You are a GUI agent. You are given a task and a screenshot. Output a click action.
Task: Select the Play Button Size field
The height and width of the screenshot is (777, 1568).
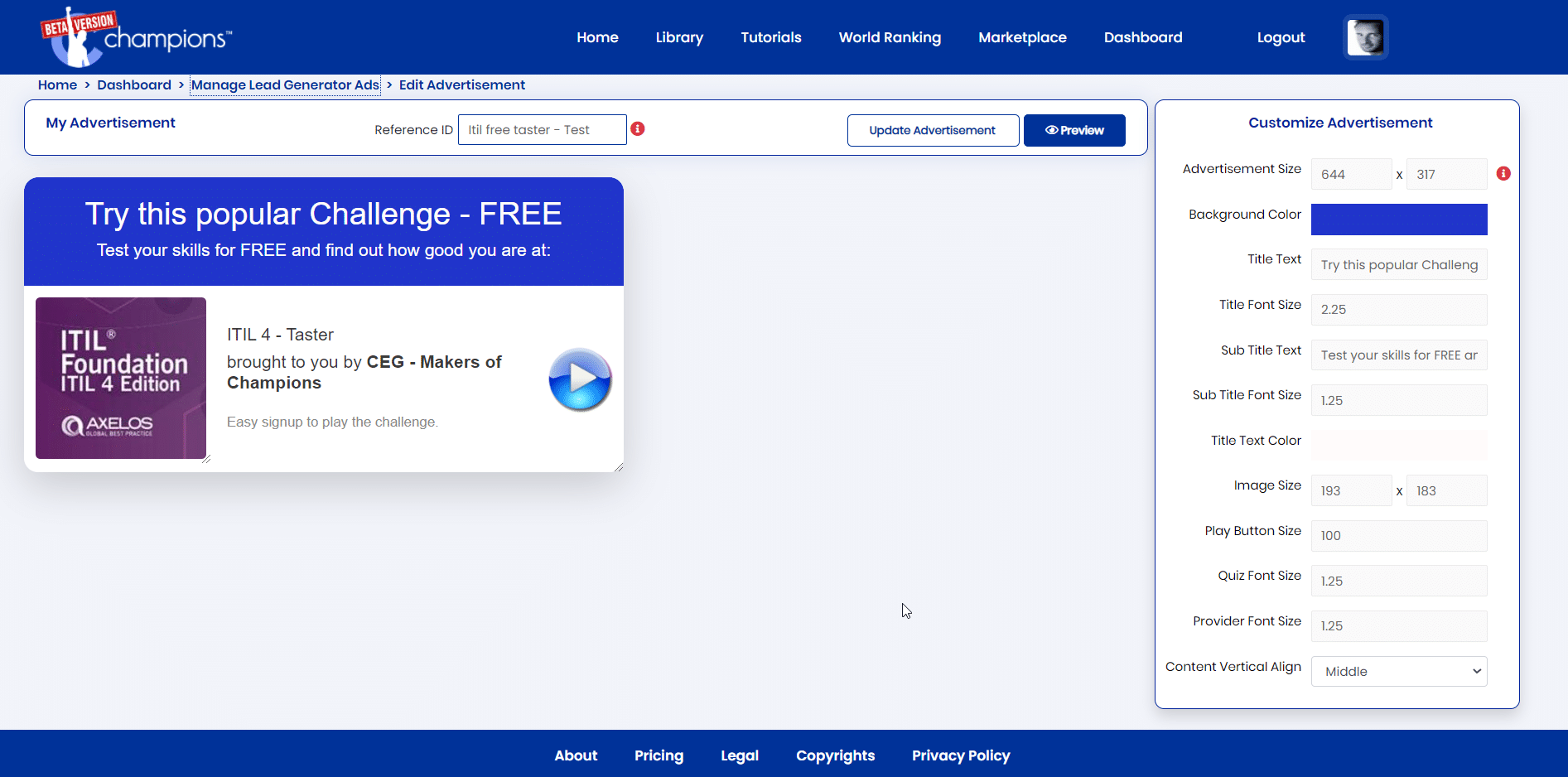(1399, 536)
